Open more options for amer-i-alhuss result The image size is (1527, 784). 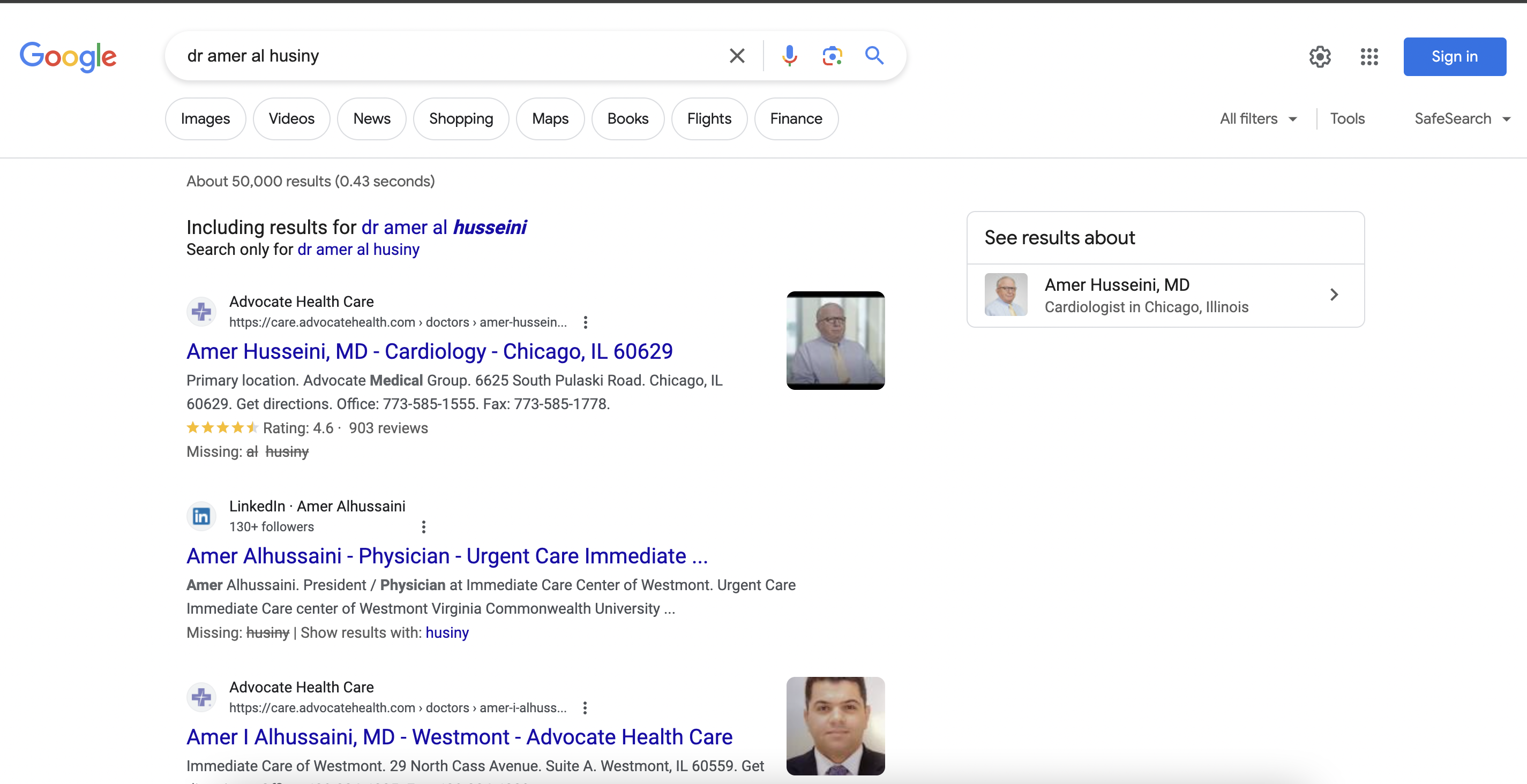(x=585, y=708)
